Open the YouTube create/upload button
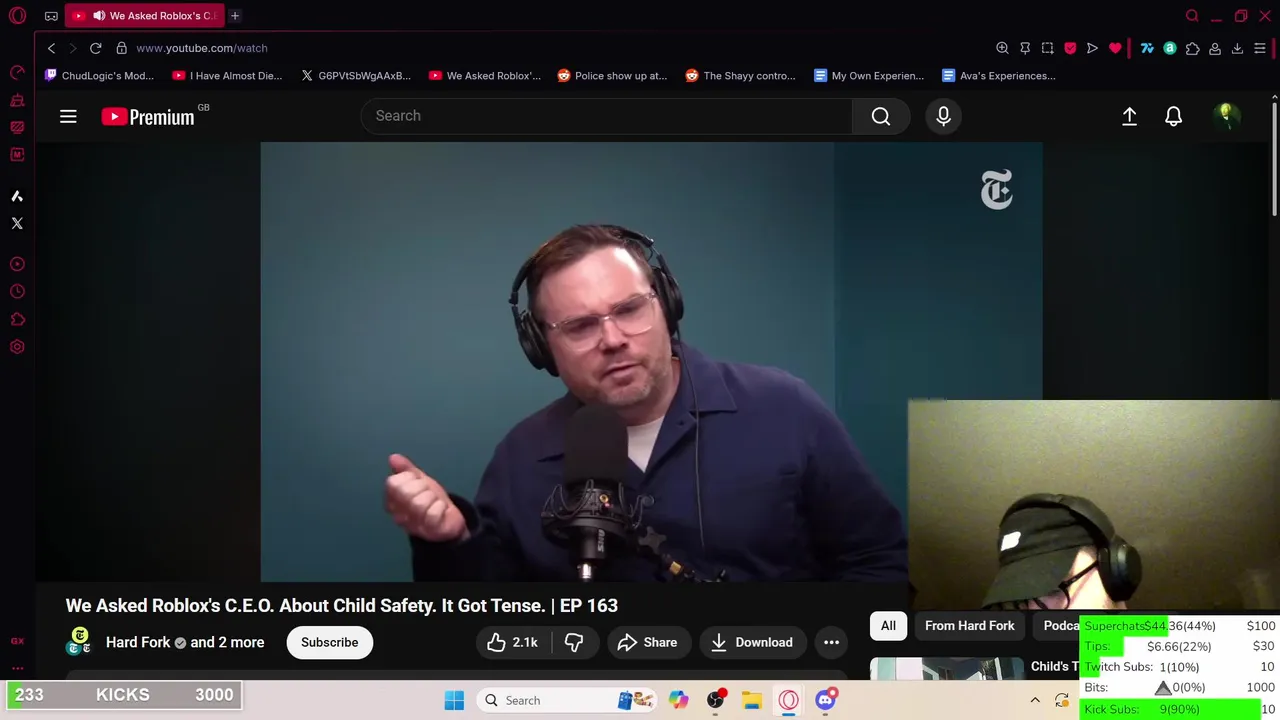This screenshot has width=1280, height=720. (x=1129, y=117)
